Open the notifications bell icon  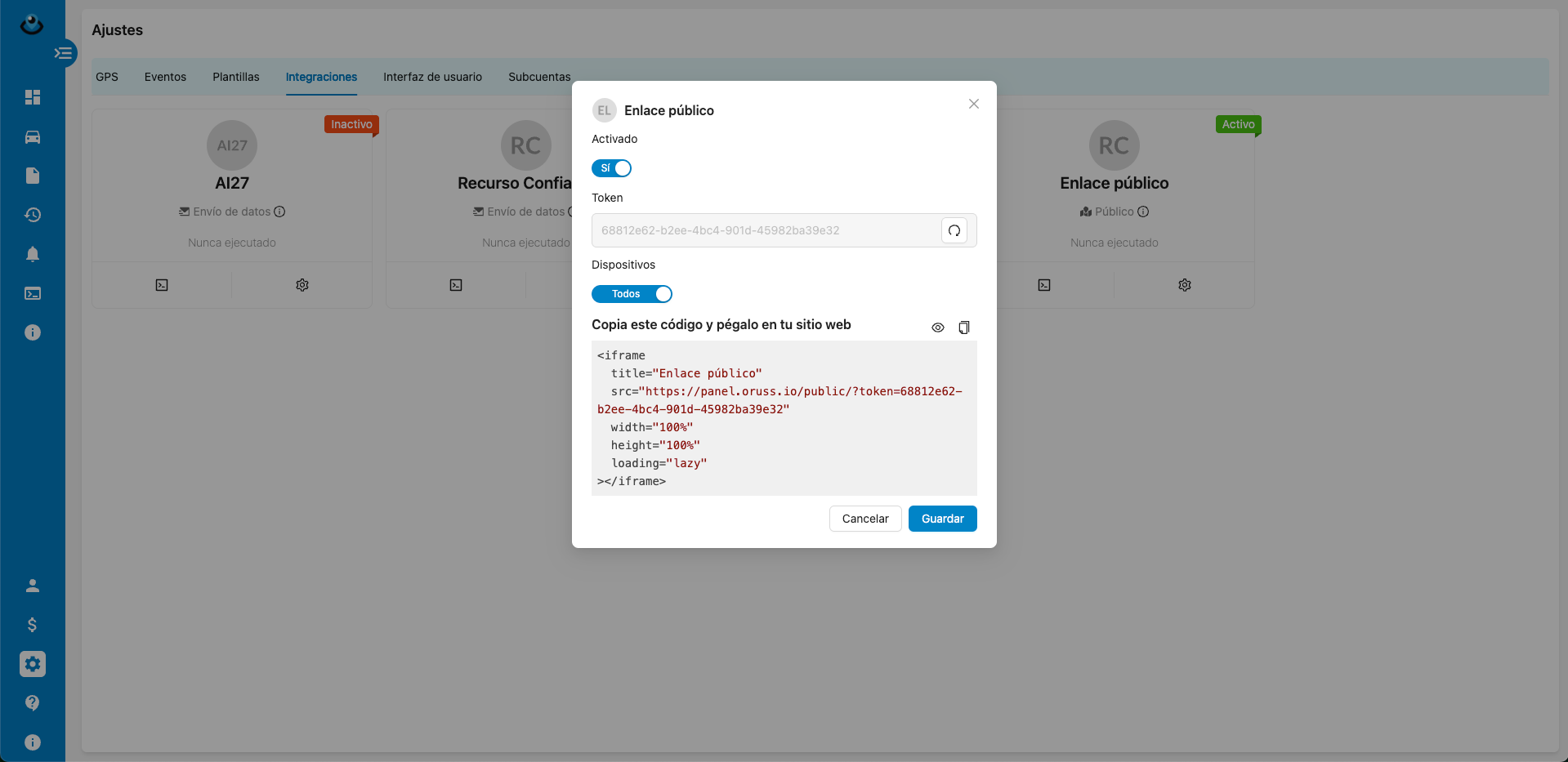33,254
